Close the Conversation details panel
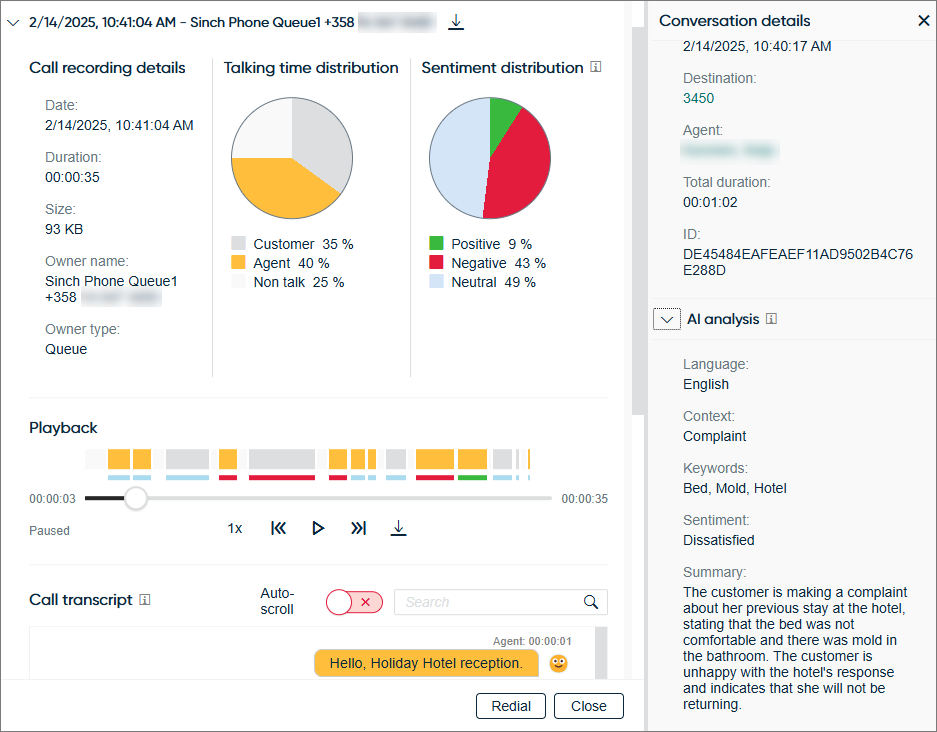This screenshot has height=732, width=937. point(923,21)
